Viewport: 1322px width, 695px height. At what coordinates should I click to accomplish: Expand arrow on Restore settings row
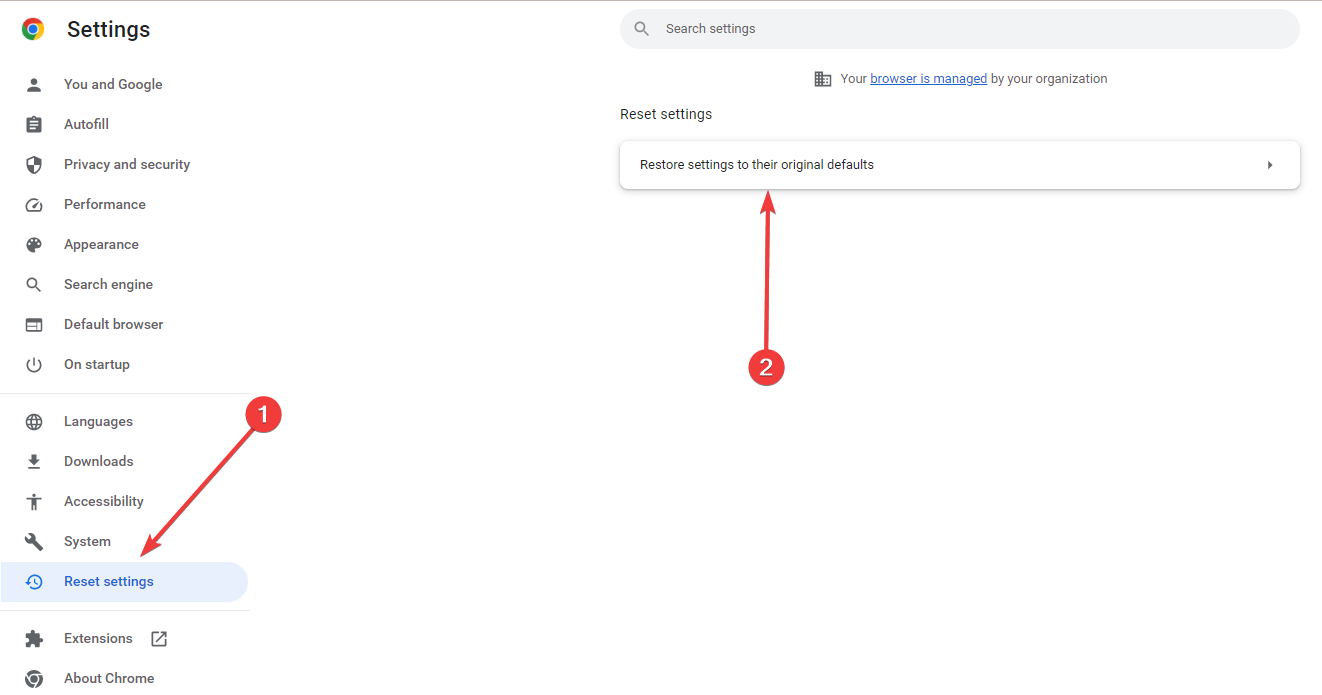pos(1270,165)
